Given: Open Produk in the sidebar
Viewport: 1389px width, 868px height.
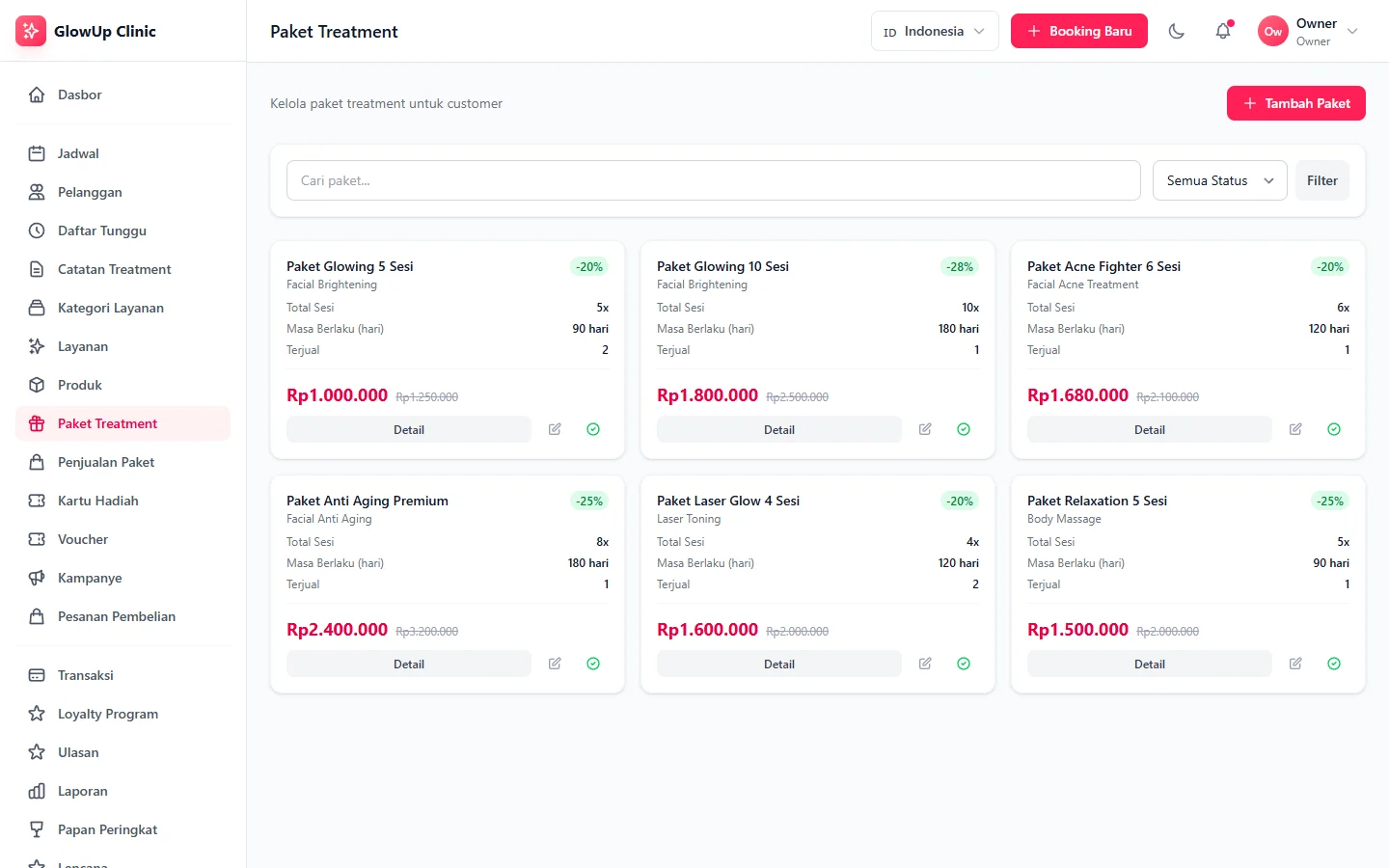Looking at the screenshot, I should (123, 385).
